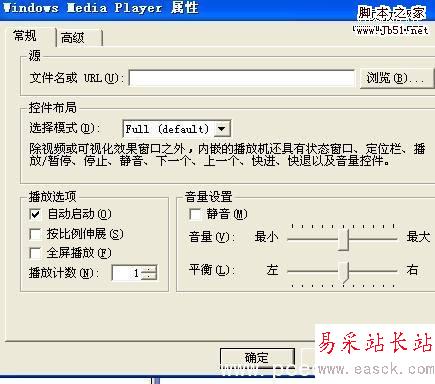Open the 选择模式 Full (default) dropdown
The width and height of the screenshot is (435, 384).
pos(177,129)
